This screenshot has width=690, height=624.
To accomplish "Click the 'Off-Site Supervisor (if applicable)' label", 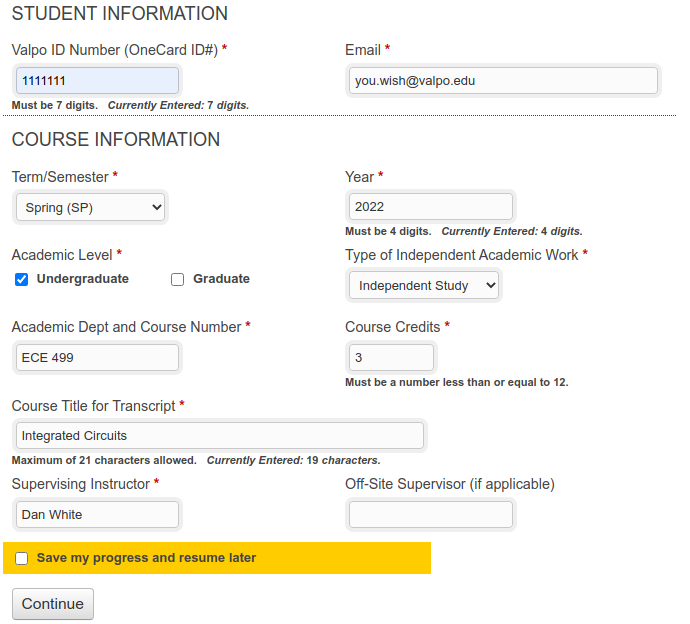I will (450, 484).
